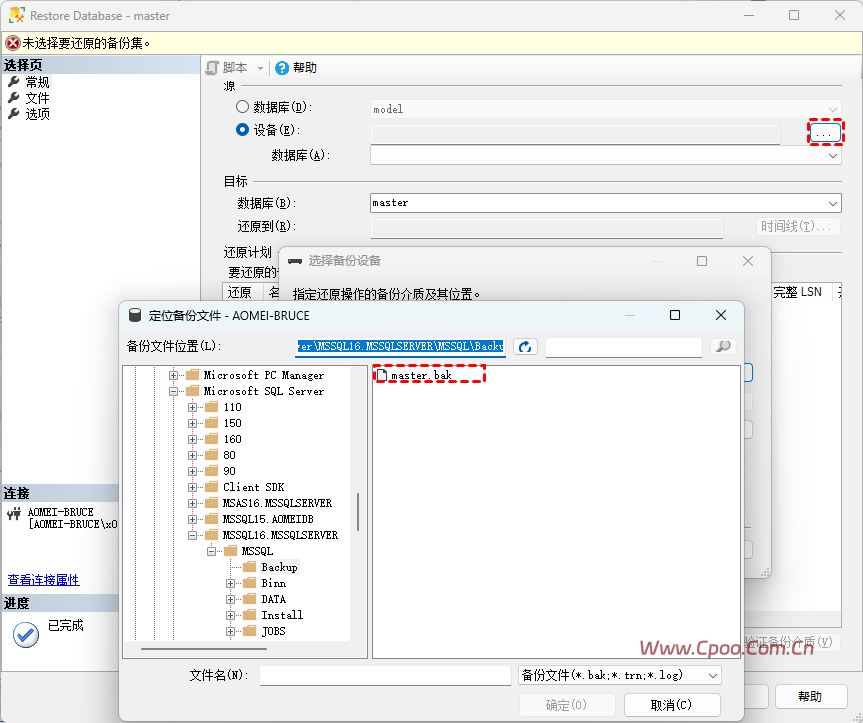Image resolution: width=863 pixels, height=723 pixels.
Task: Click the 备份文件位置 path field
Action: 400,346
